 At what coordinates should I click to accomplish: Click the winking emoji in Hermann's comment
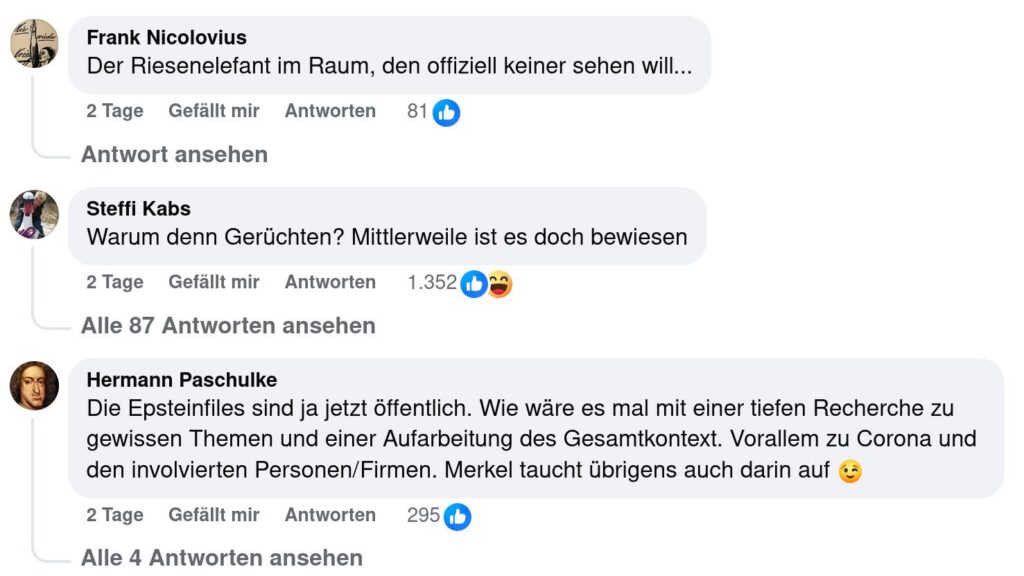(850, 471)
